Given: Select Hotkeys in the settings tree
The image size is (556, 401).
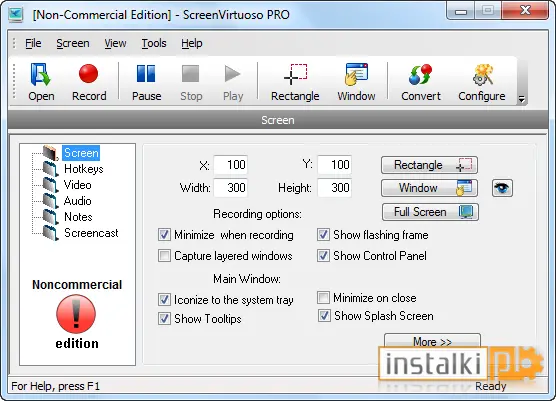Looking at the screenshot, I should pyautogui.click(x=84, y=169).
